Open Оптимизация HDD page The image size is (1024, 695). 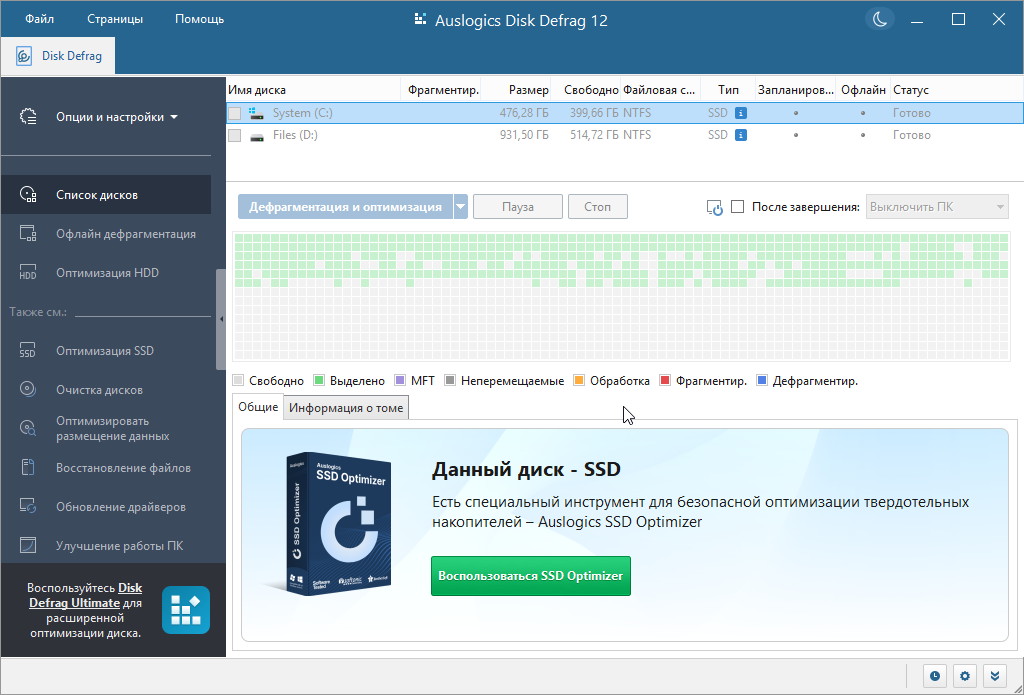pos(106,272)
